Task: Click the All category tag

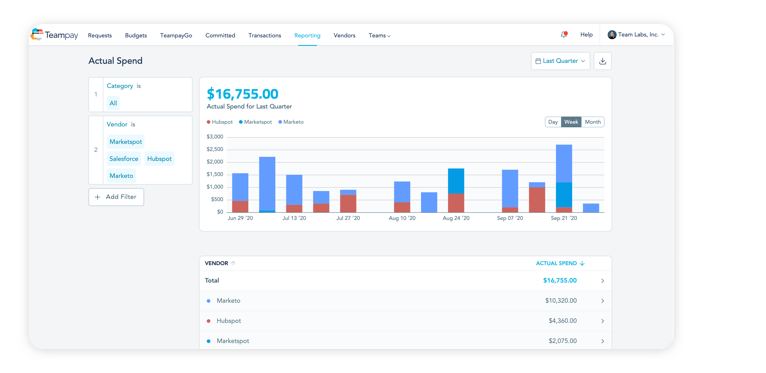Action: 113,104
